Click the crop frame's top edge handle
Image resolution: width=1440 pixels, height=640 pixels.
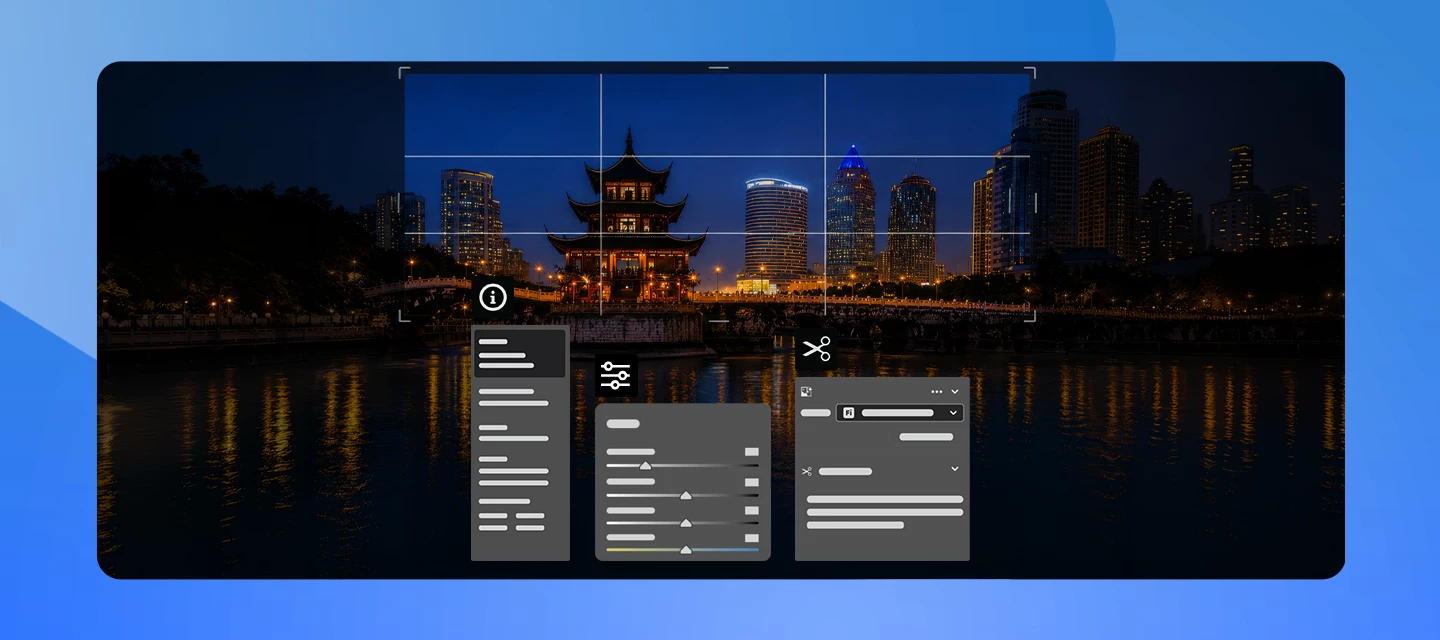[718, 69]
